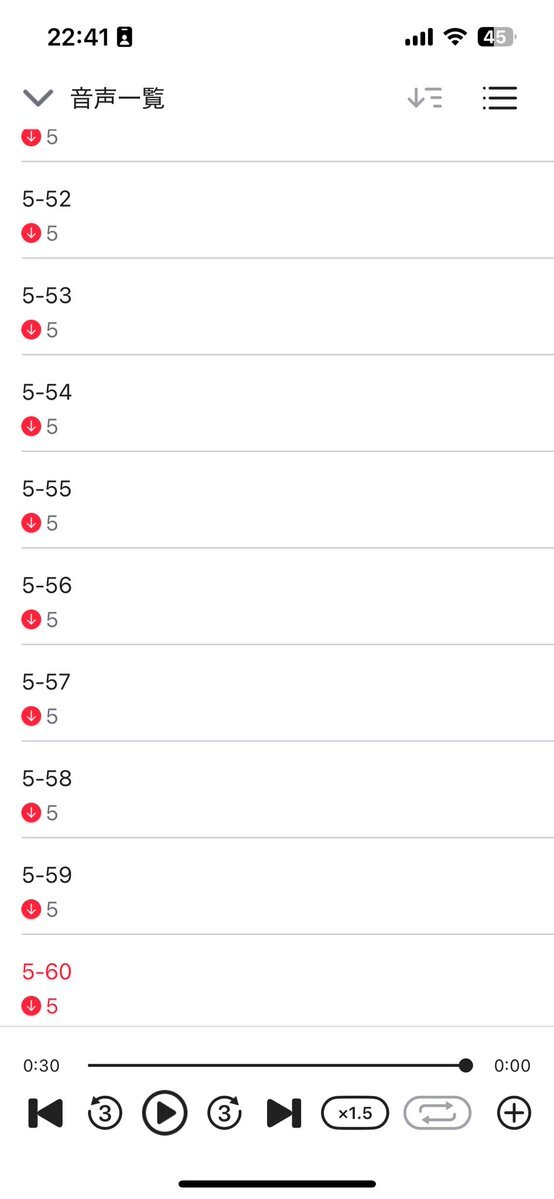The height and width of the screenshot is (1199, 554).
Task: Rewind three seconds
Action: coord(105,1113)
